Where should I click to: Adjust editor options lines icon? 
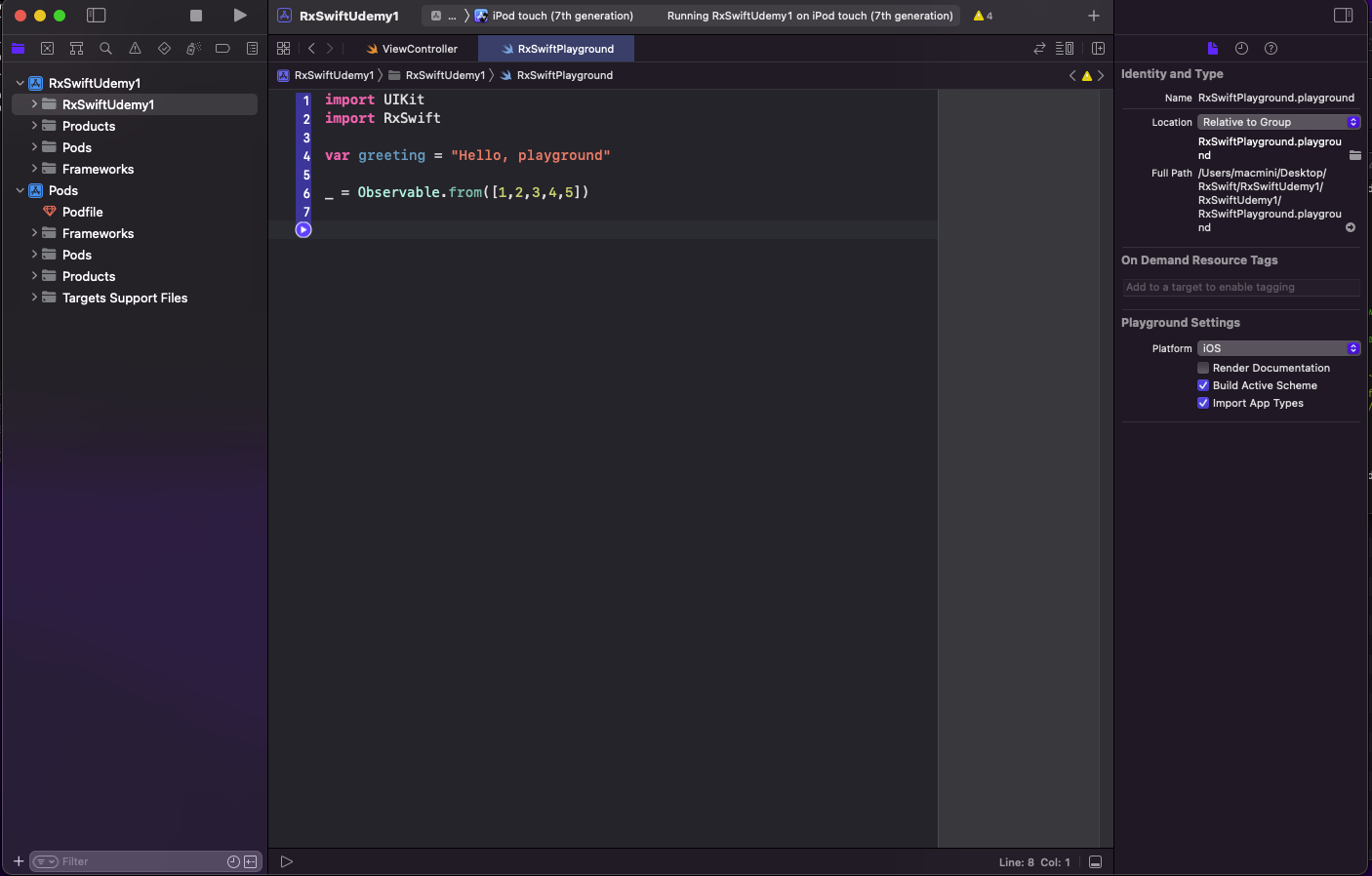(x=1065, y=48)
